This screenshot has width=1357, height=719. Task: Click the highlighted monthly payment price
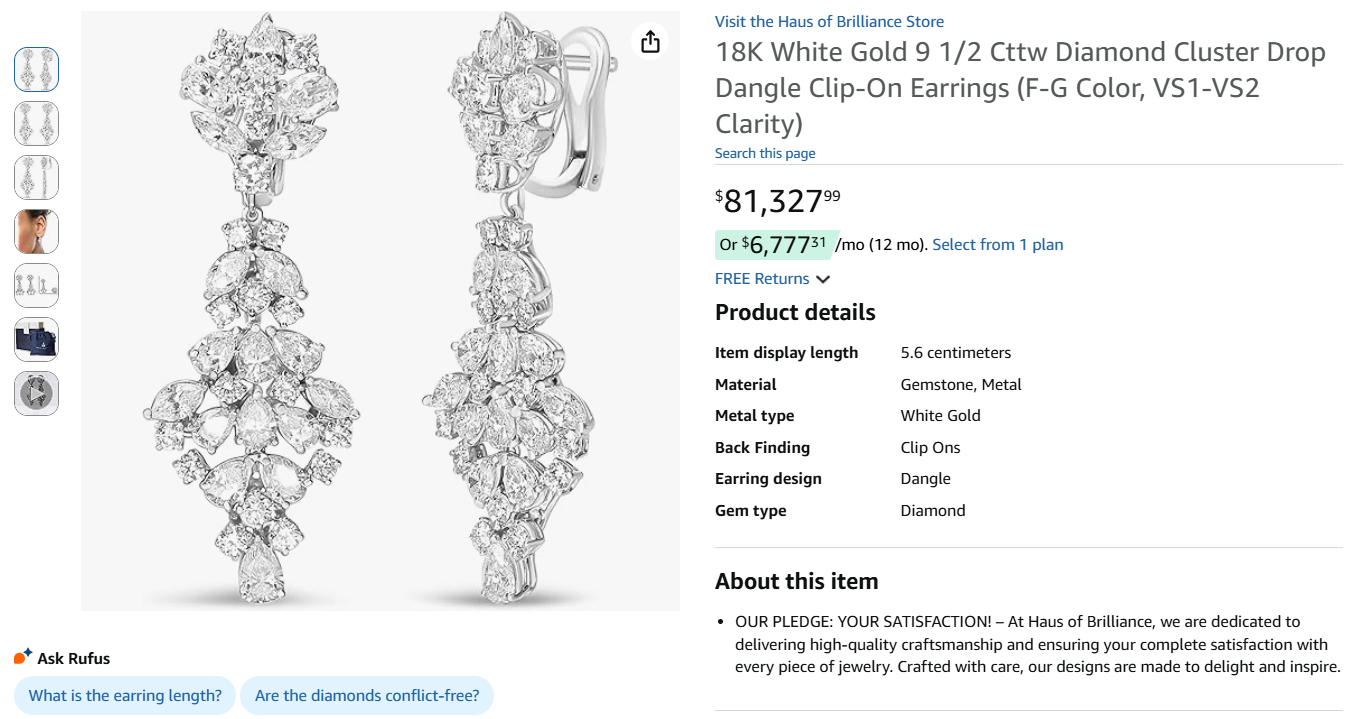[775, 243]
